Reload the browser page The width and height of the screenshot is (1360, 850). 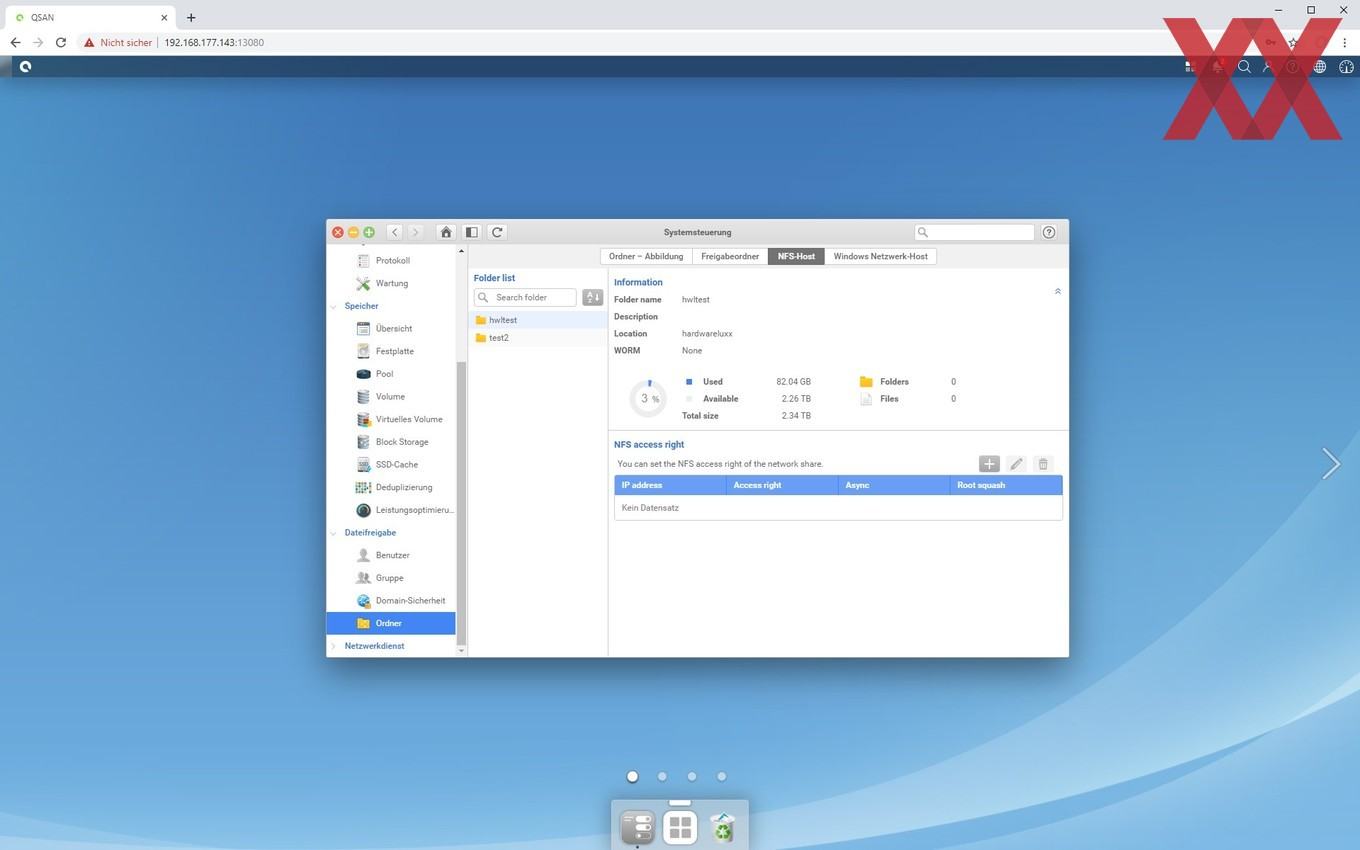click(x=61, y=43)
